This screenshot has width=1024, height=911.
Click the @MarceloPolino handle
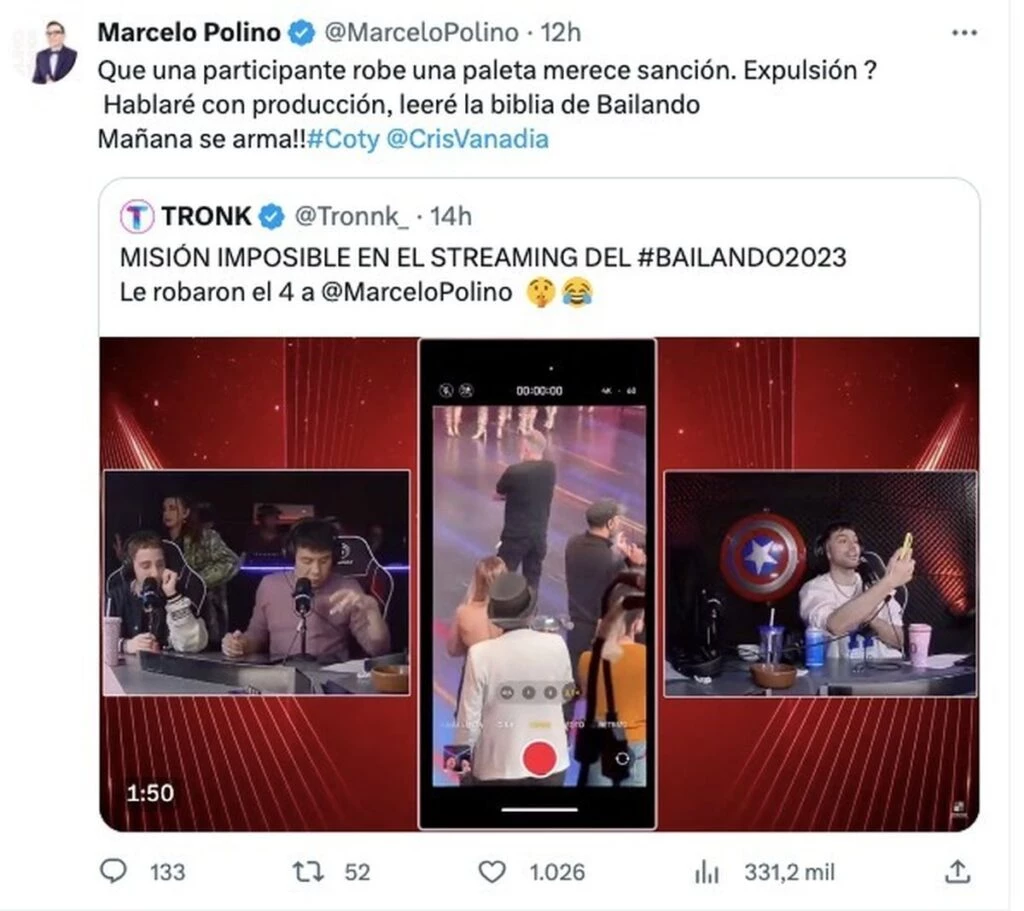422,33
